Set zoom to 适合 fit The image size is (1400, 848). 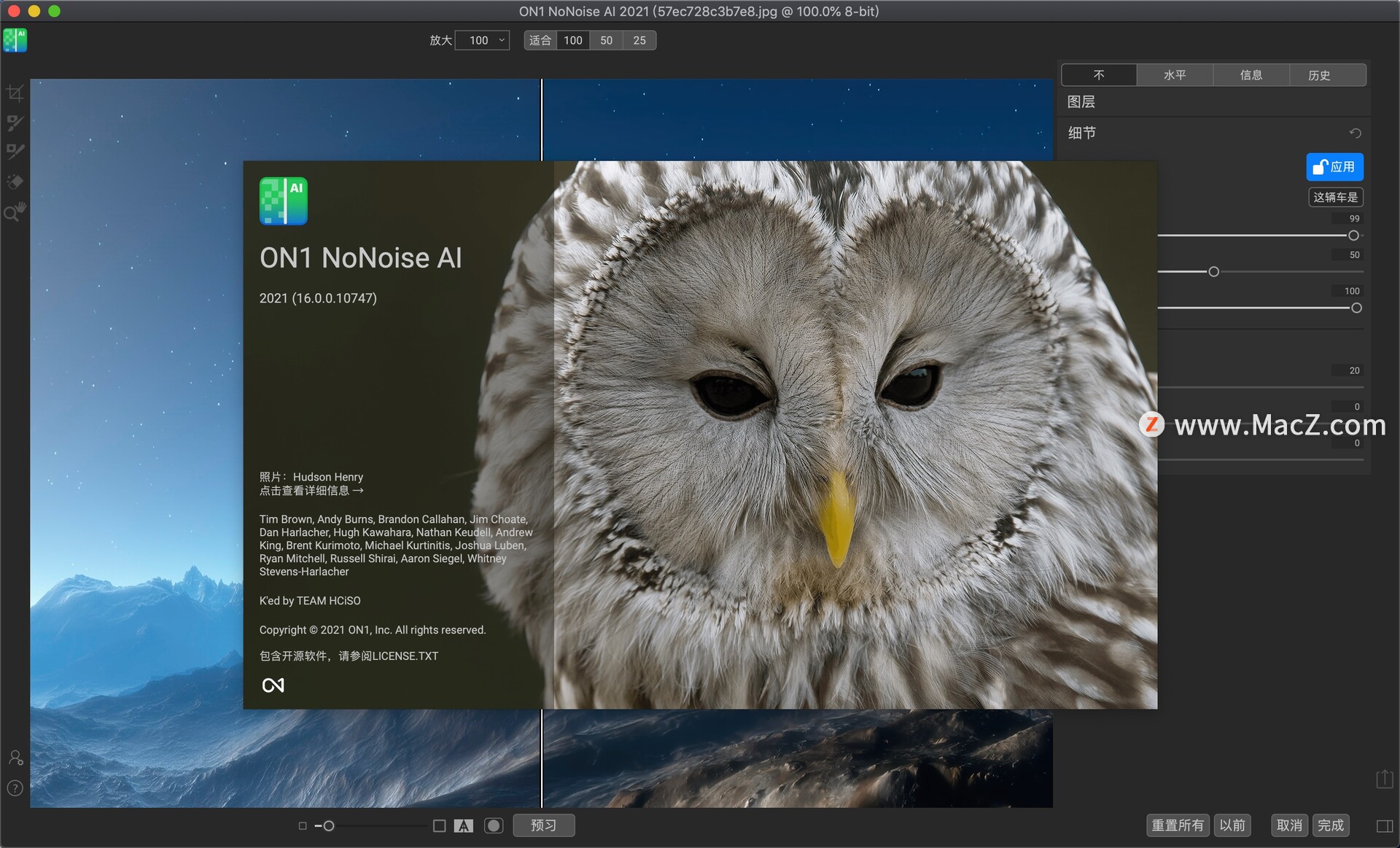(540, 40)
